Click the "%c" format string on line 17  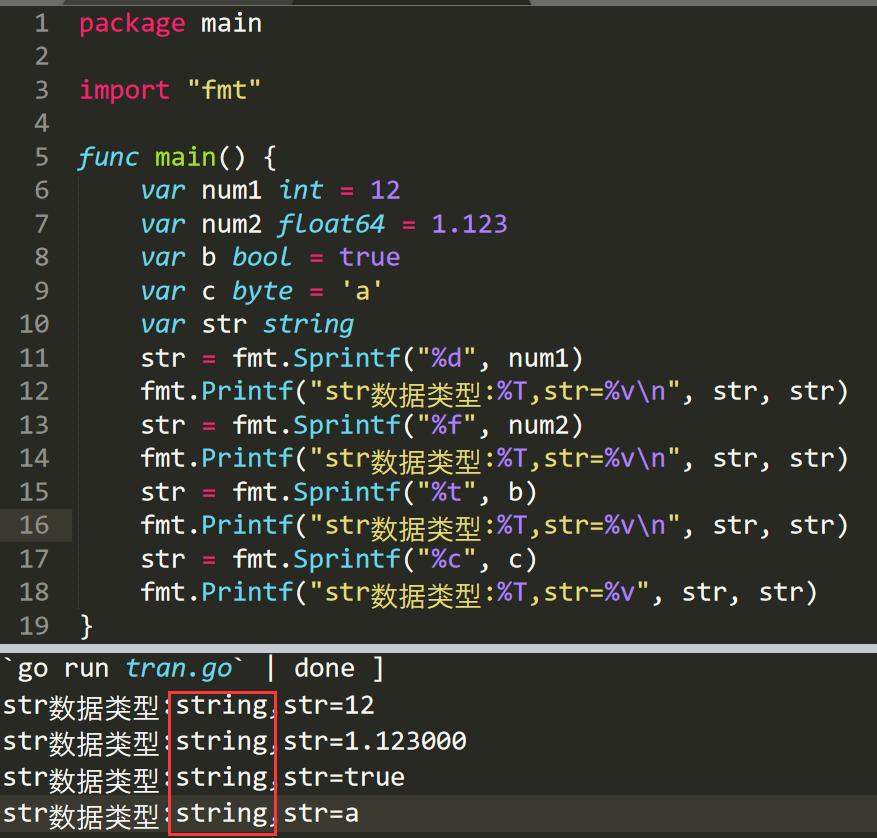[x=446, y=560]
